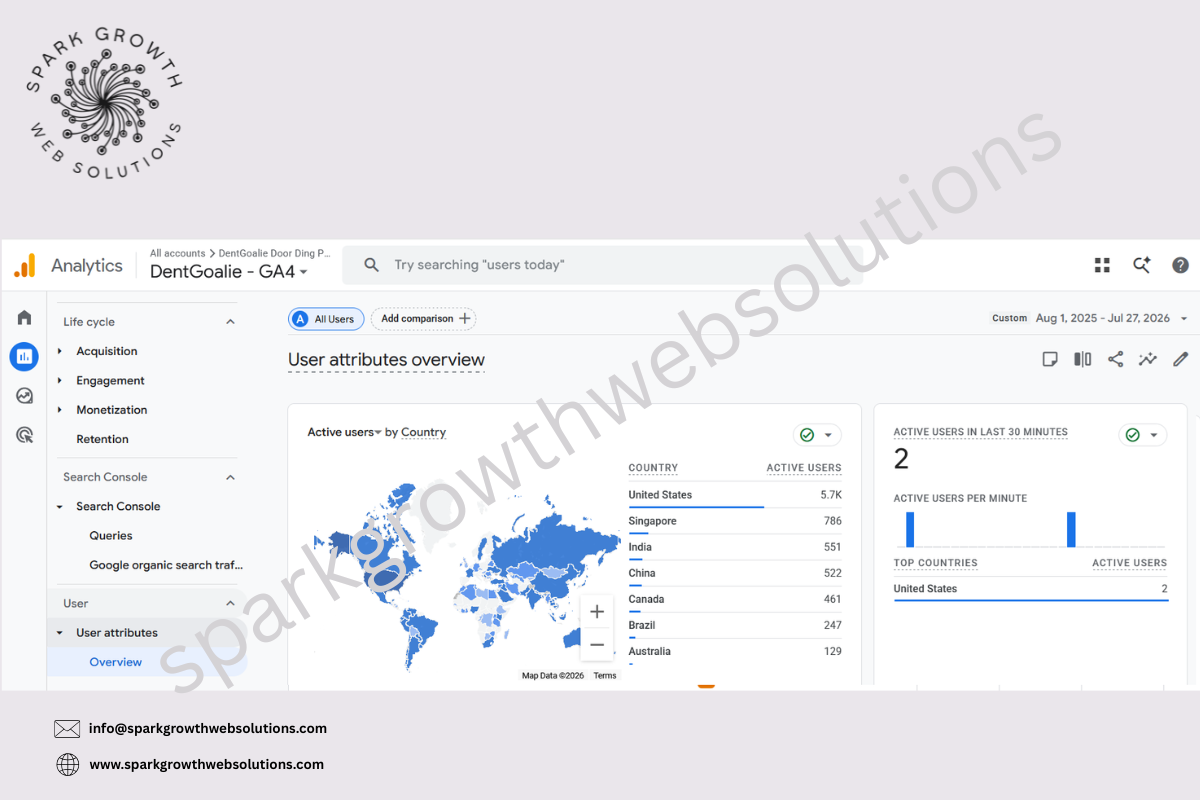The height and width of the screenshot is (800, 1200).
Task: Click the Google Analytics logo
Action: [x=25, y=265]
